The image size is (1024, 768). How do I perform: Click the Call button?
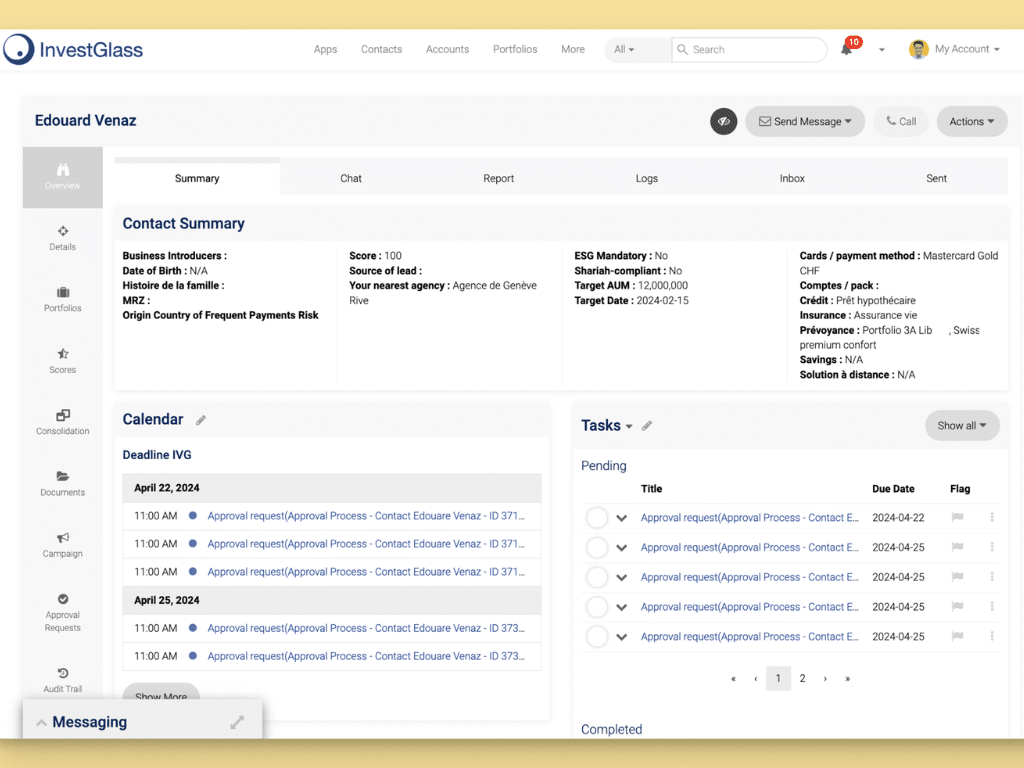point(901,121)
